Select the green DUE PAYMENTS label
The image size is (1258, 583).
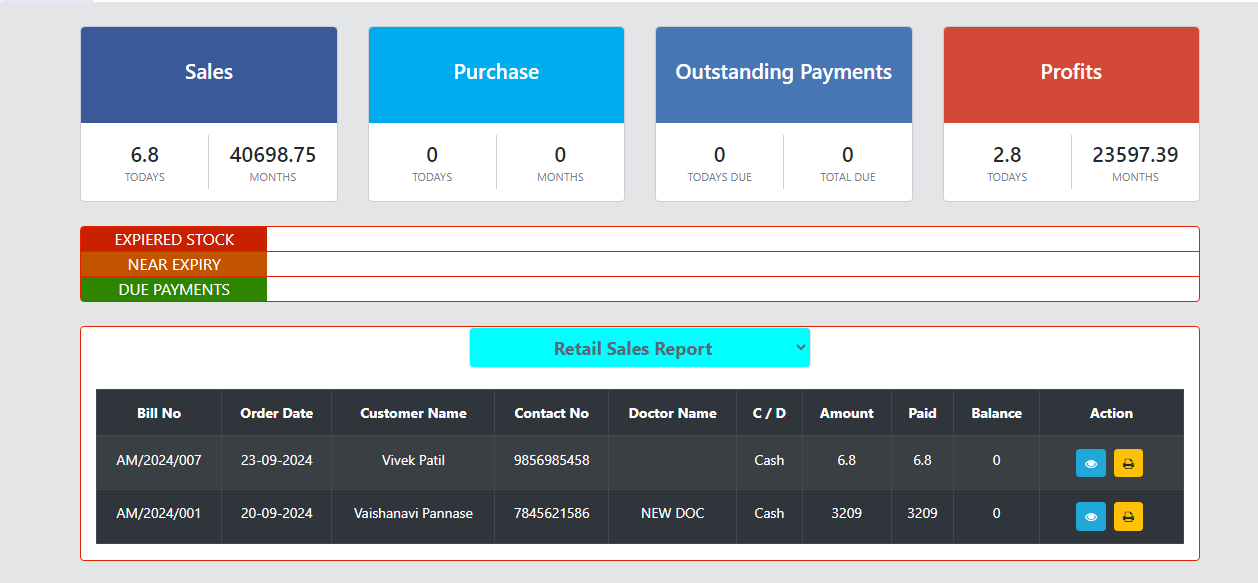pyautogui.click(x=174, y=290)
